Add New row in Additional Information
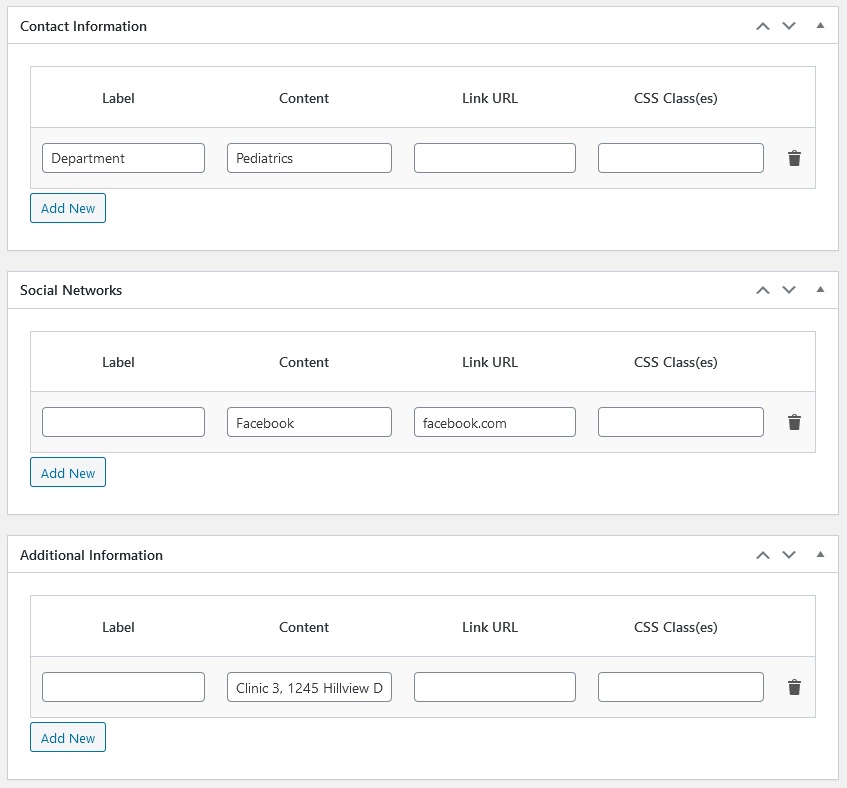This screenshot has width=847, height=788. click(68, 737)
